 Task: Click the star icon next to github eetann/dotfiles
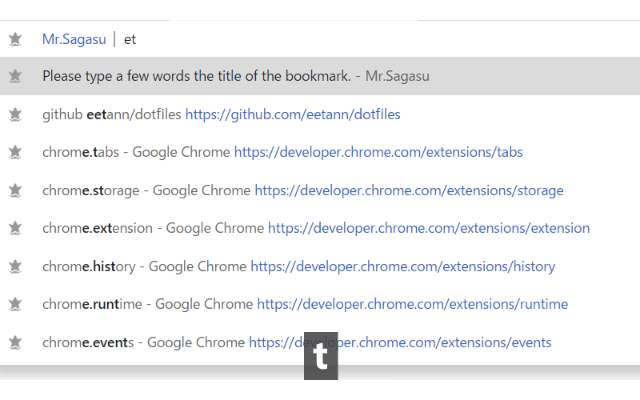click(x=15, y=114)
